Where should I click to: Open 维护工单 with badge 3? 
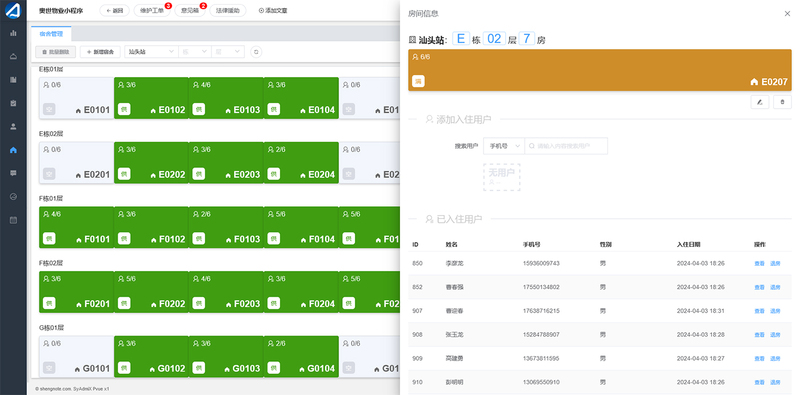coord(152,10)
